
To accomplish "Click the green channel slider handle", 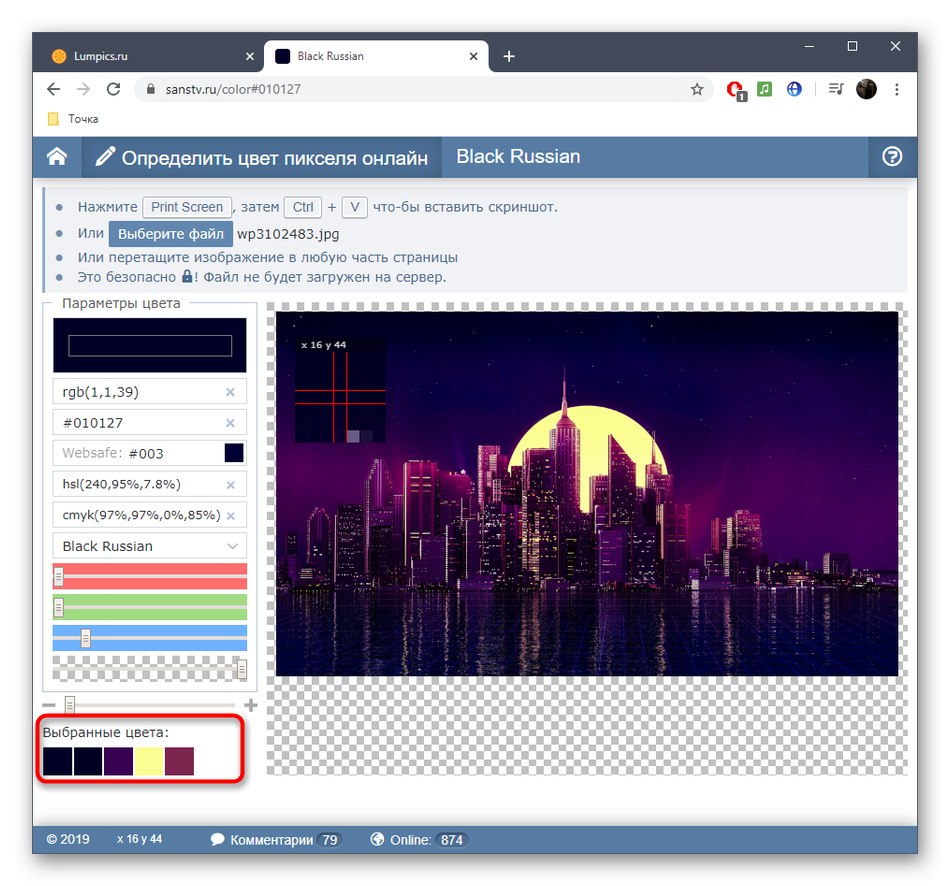I will tap(59, 607).
